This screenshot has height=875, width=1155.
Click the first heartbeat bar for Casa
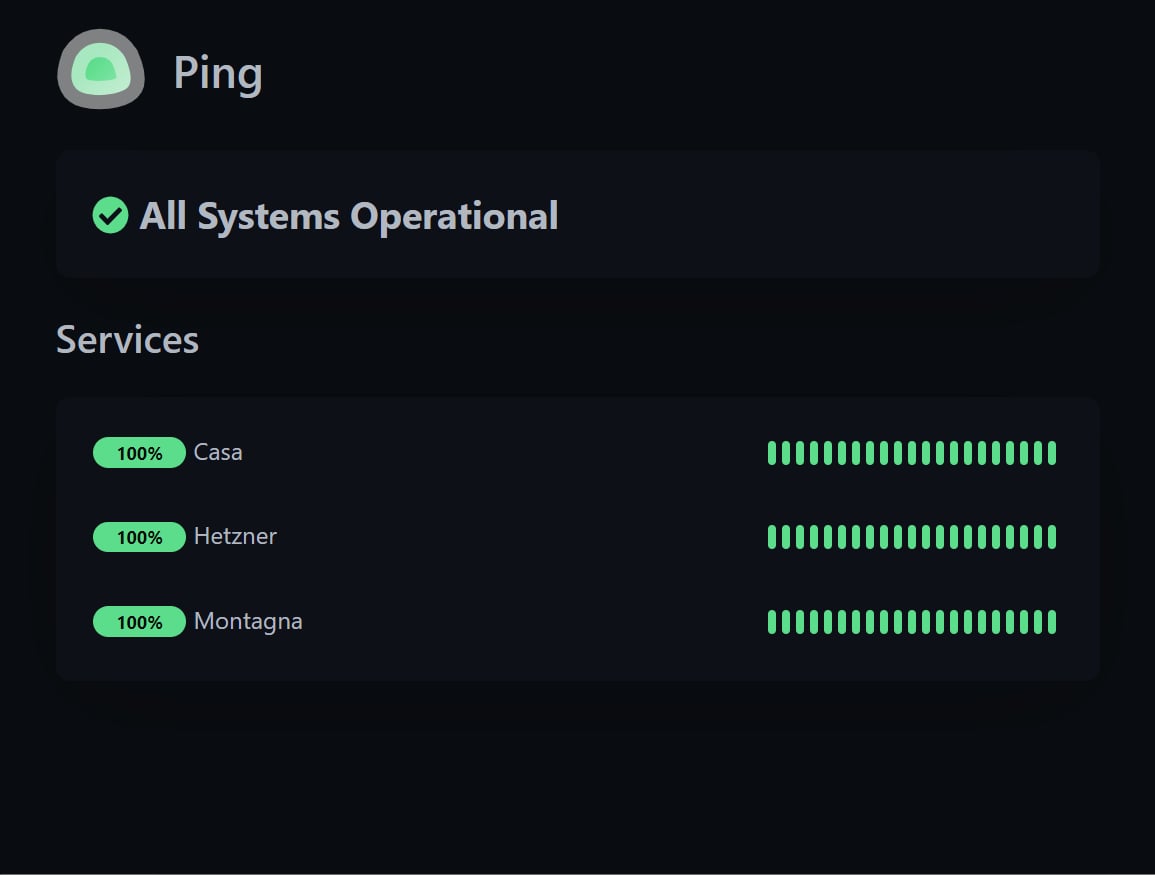click(x=772, y=453)
